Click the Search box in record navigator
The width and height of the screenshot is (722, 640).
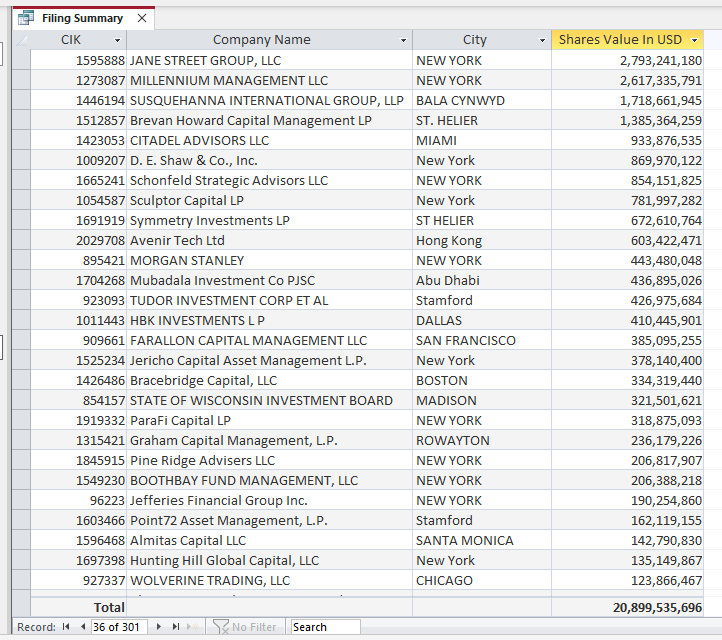point(326,627)
